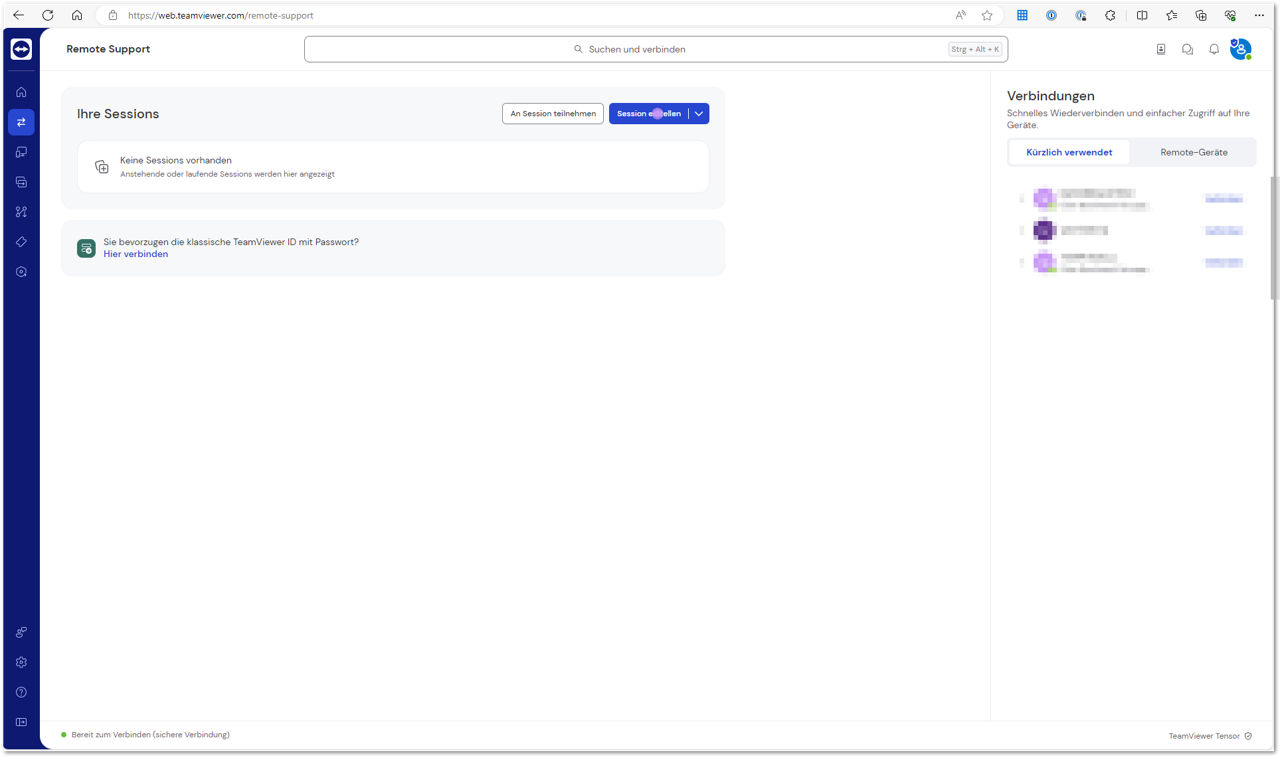Image resolution: width=1280 pixels, height=758 pixels.
Task: Click the 'TeamViewer Tensor' footer label
Action: (x=1204, y=736)
